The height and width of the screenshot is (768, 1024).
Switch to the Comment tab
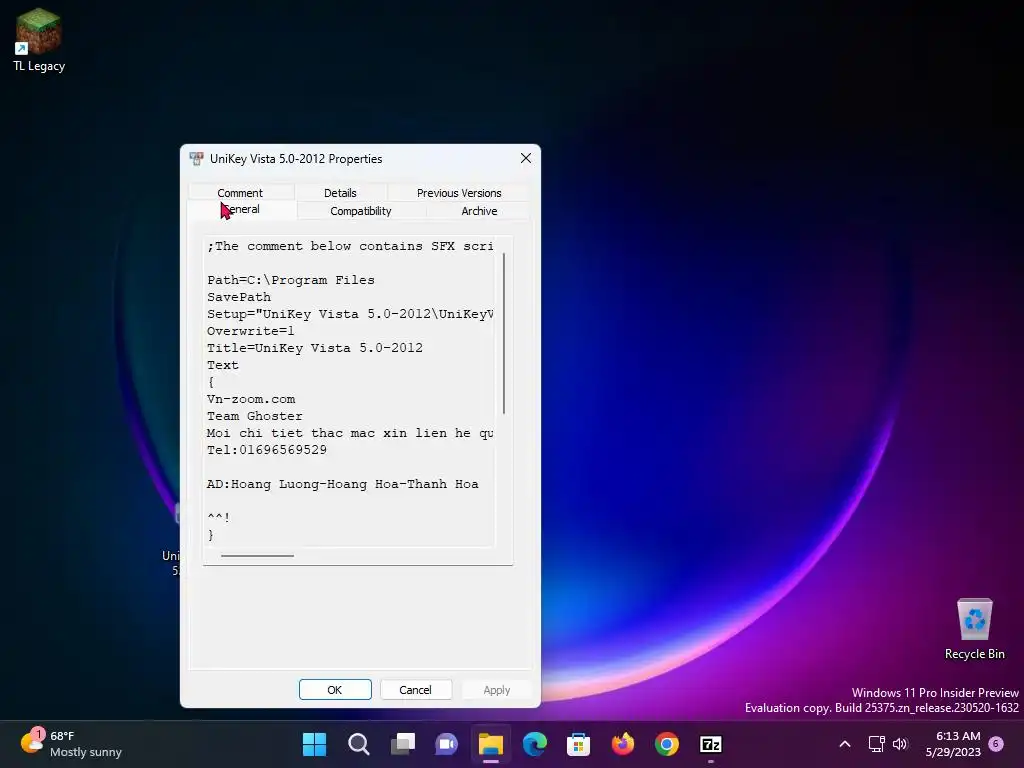[240, 193]
